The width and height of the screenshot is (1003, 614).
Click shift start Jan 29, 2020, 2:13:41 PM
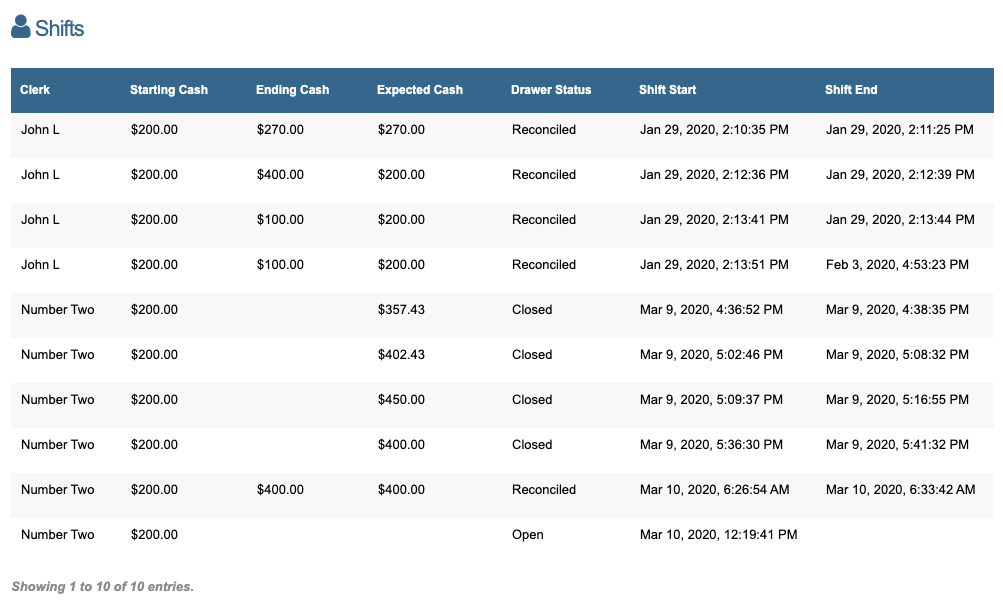pos(714,220)
